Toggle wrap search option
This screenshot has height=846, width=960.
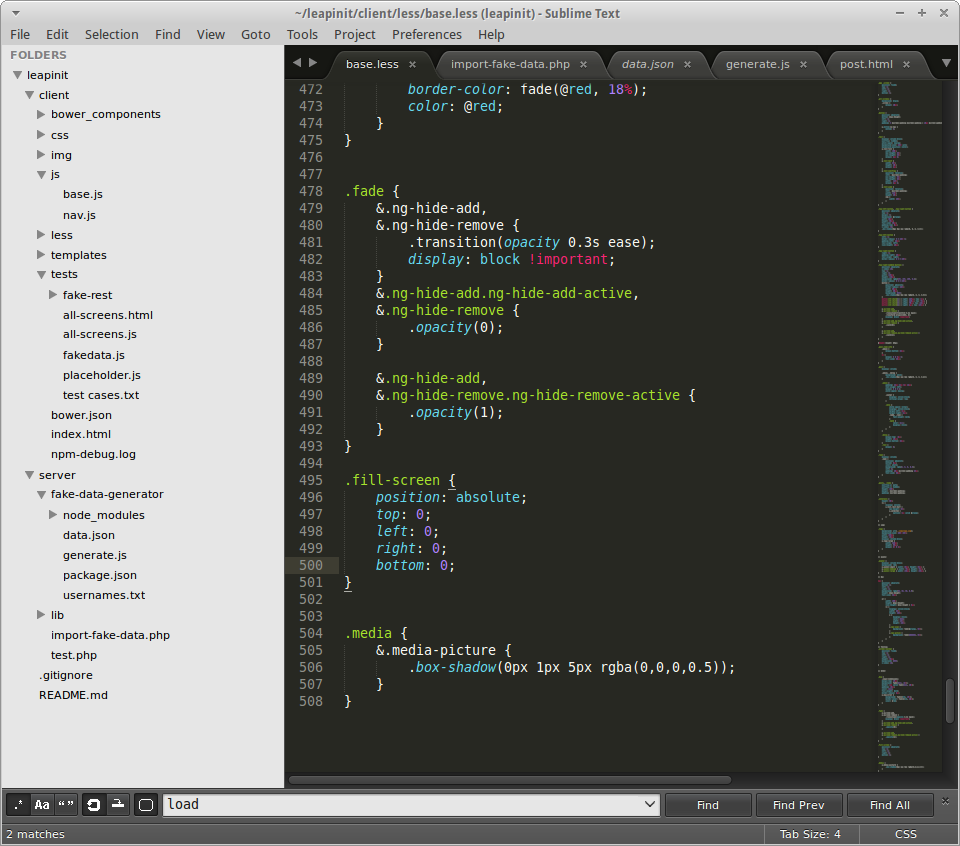(94, 805)
